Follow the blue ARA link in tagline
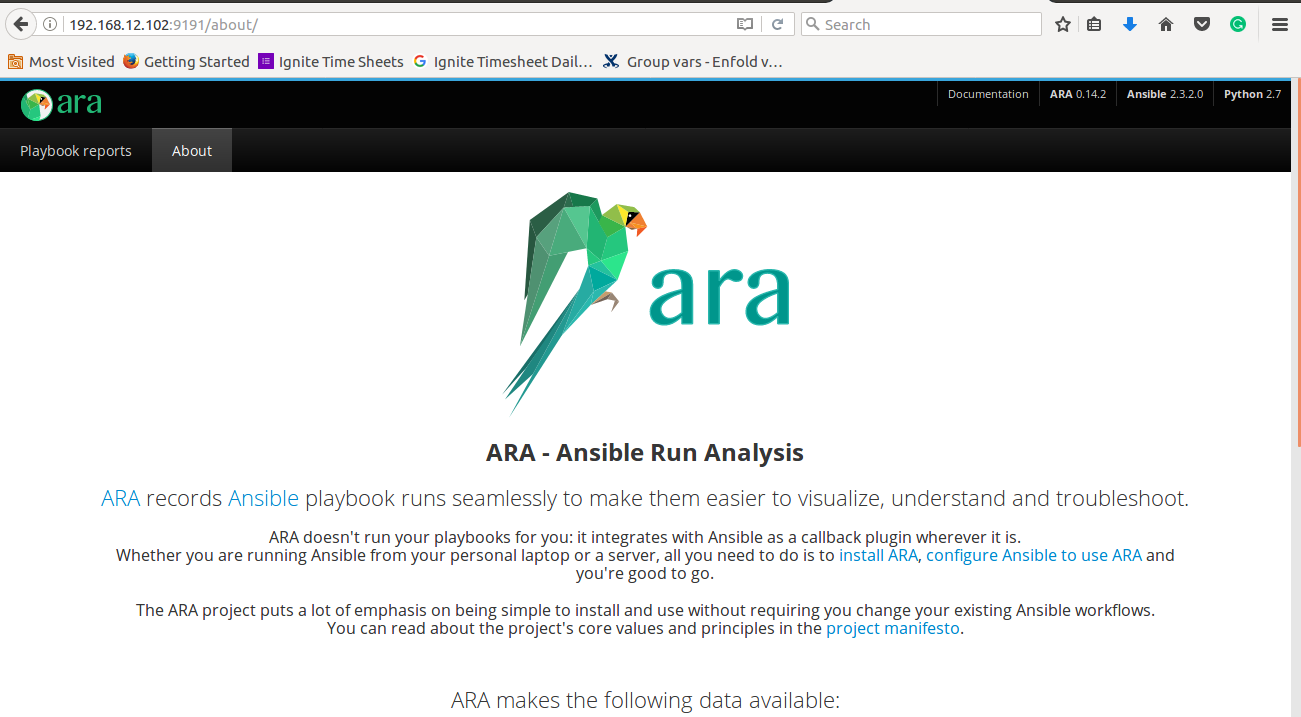Viewport: 1301px width, 717px height. 120,498
